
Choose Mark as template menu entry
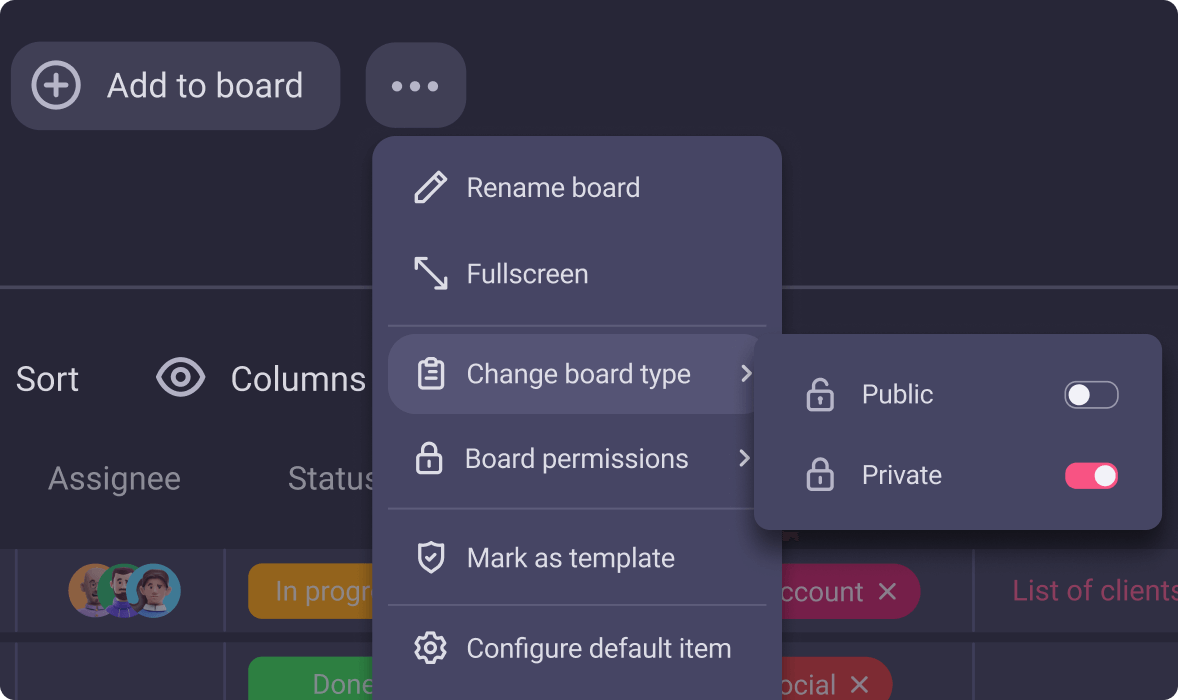570,558
